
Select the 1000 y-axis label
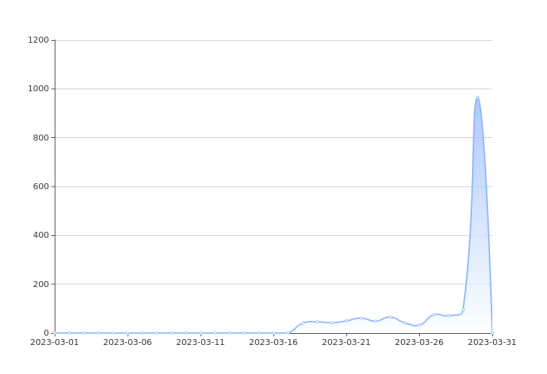(39, 89)
